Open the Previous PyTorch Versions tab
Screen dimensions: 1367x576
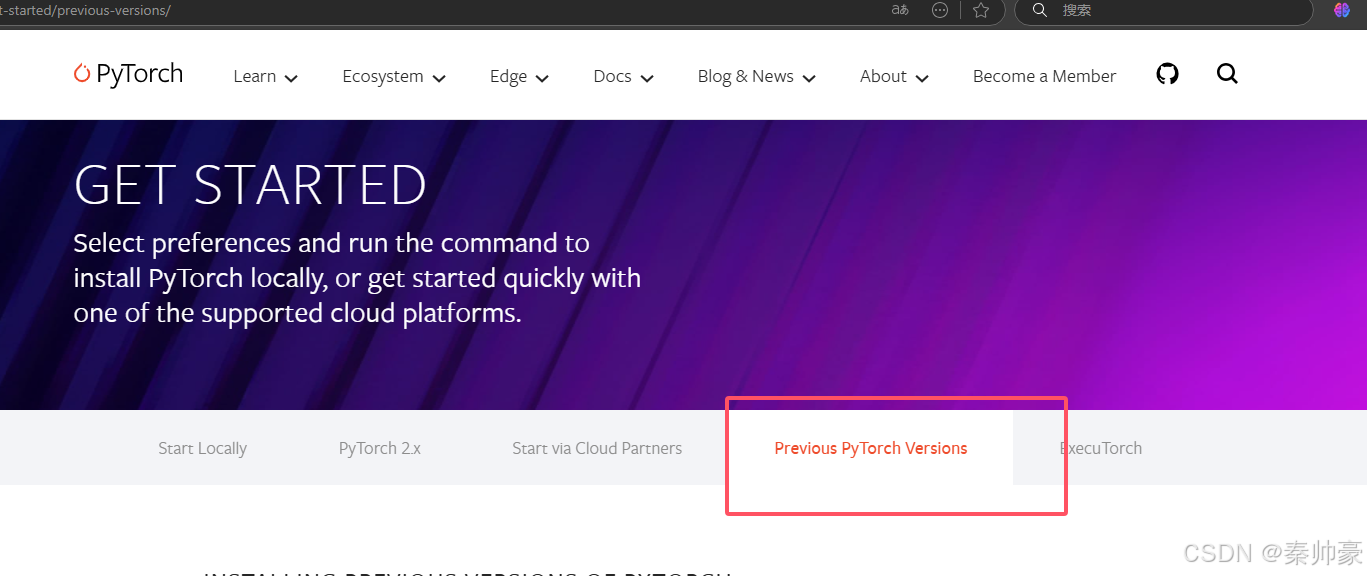870,448
